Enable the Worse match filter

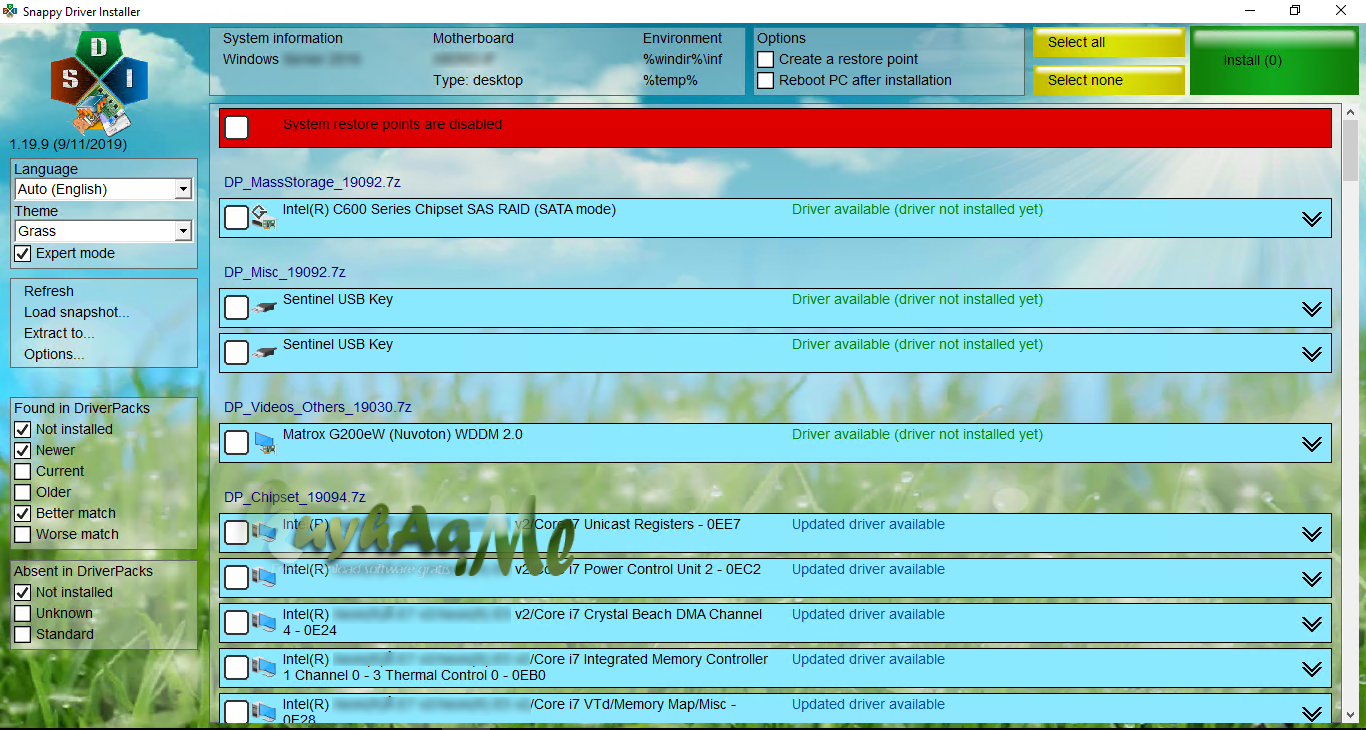(22, 534)
